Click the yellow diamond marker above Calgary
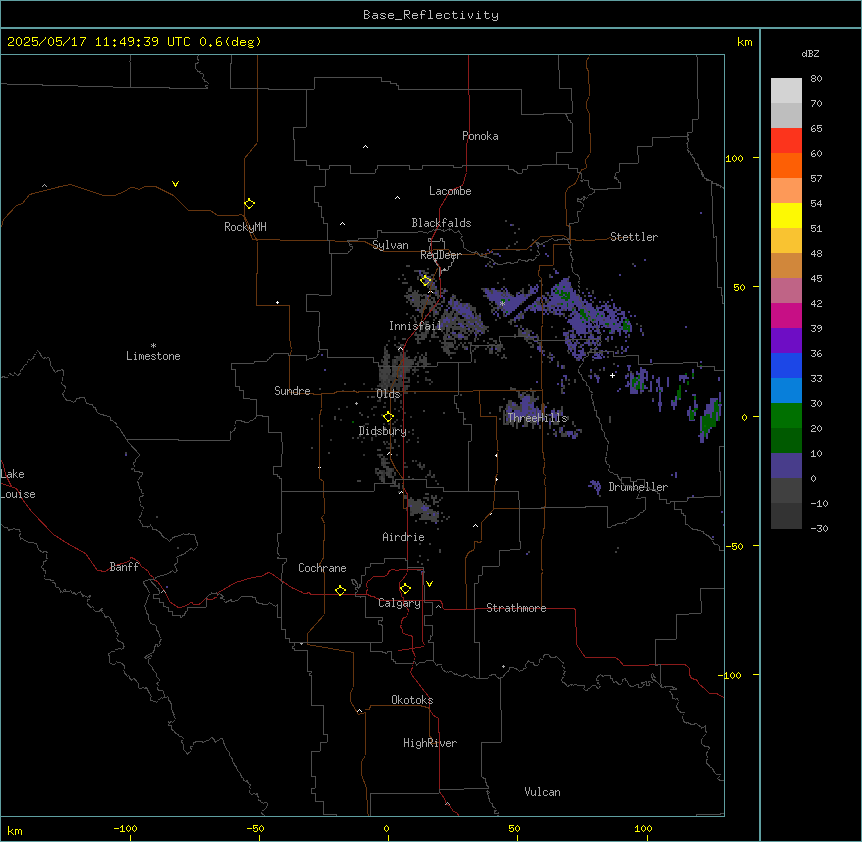The height and width of the screenshot is (842, 862). 405,589
